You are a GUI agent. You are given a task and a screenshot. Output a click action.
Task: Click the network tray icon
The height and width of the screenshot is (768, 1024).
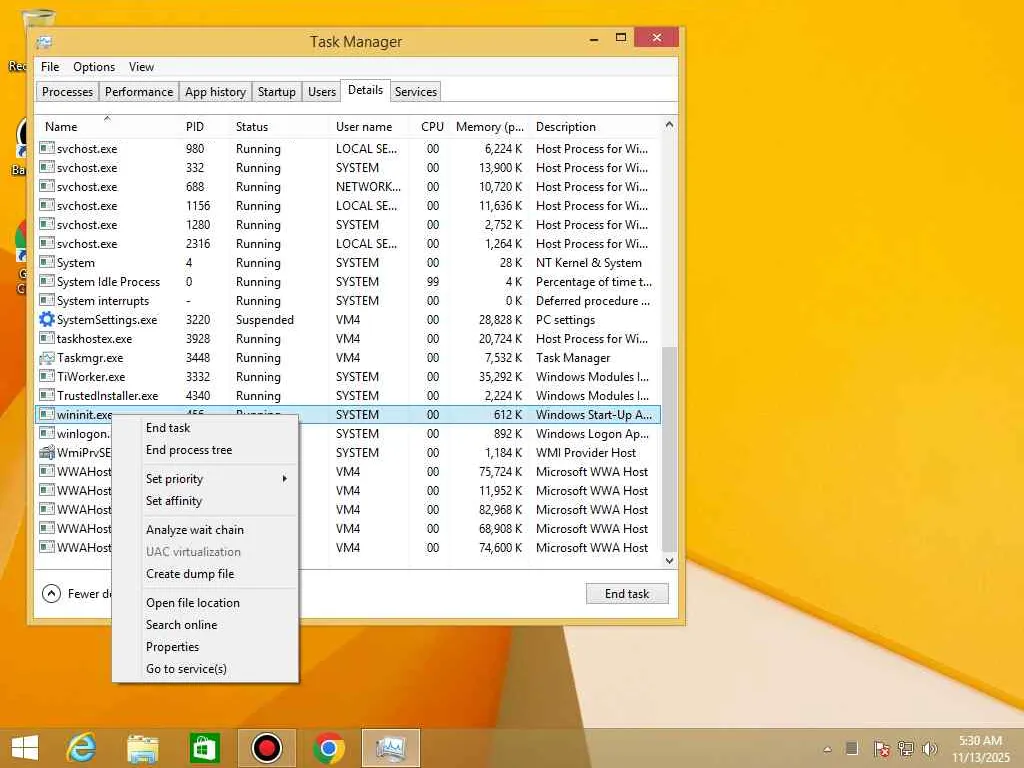coord(906,749)
